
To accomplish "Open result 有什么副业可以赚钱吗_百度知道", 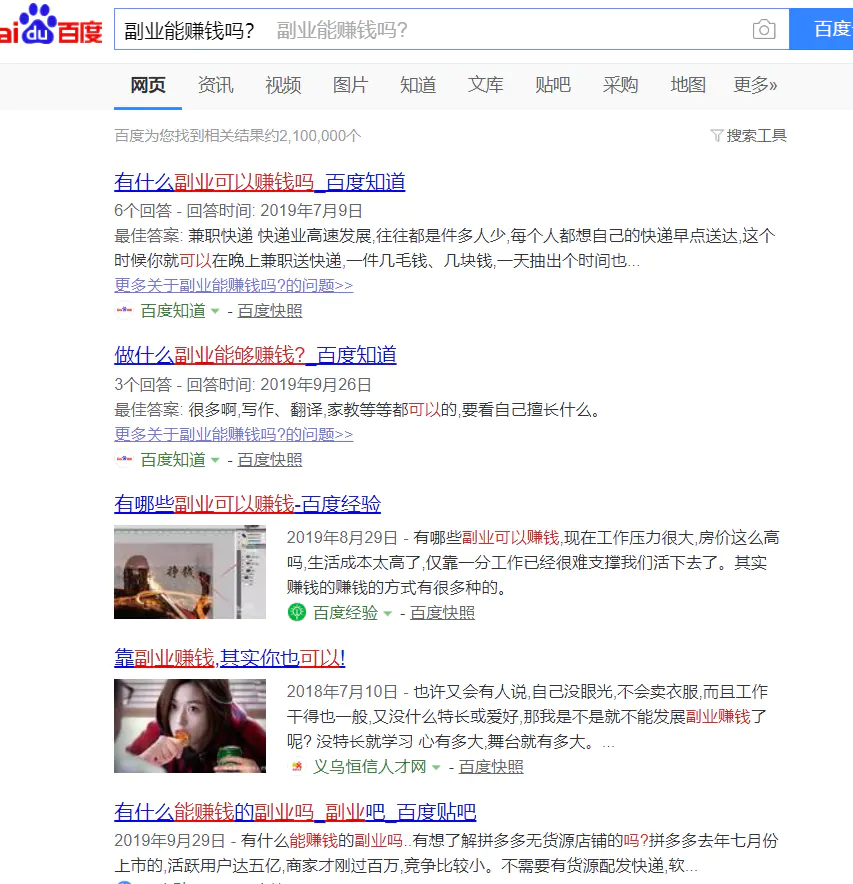I will click(259, 182).
